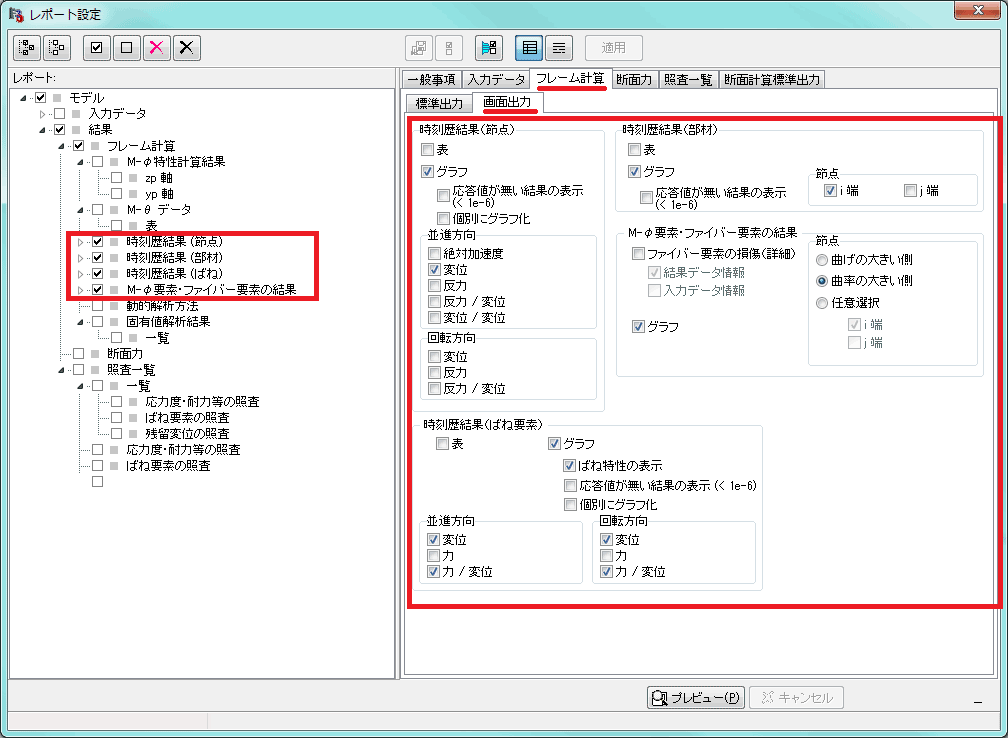Switch to the 標準出力 sub-tab
This screenshot has height=738, width=1008.
[439, 104]
